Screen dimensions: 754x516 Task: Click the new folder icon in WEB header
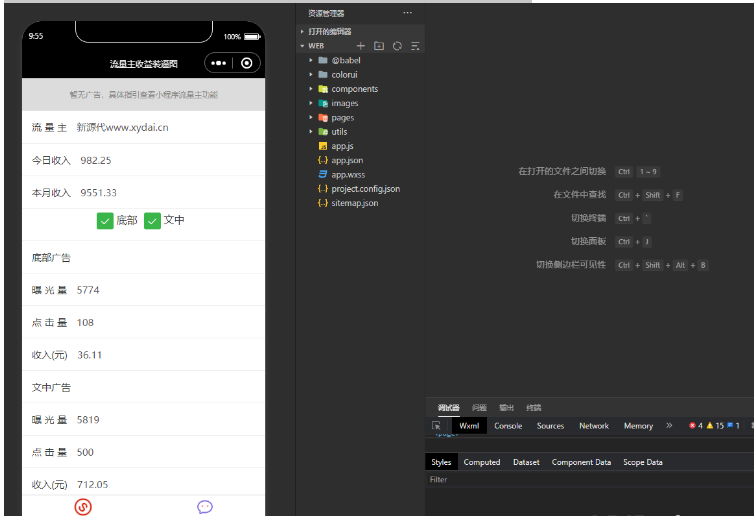(379, 46)
